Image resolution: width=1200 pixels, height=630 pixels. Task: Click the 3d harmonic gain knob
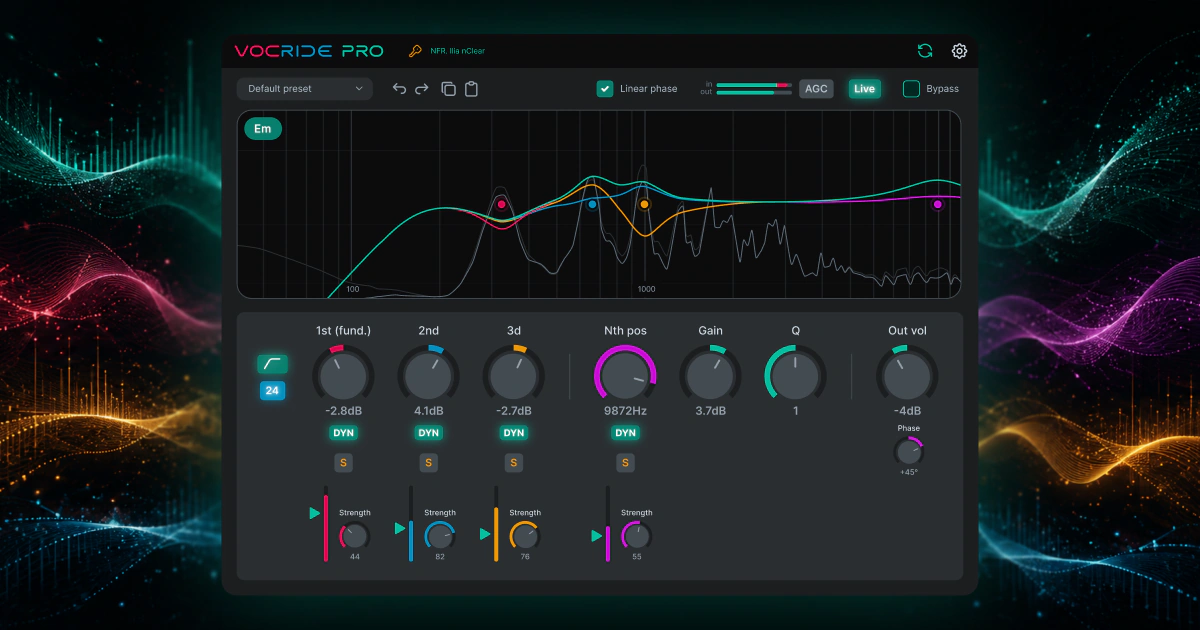coord(514,375)
